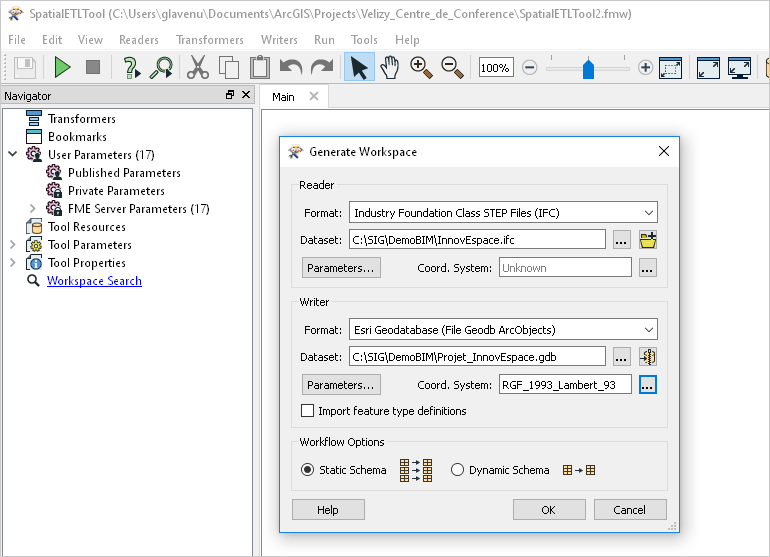Click the 100% zoom level field
The height and width of the screenshot is (557, 770).
[x=496, y=68]
